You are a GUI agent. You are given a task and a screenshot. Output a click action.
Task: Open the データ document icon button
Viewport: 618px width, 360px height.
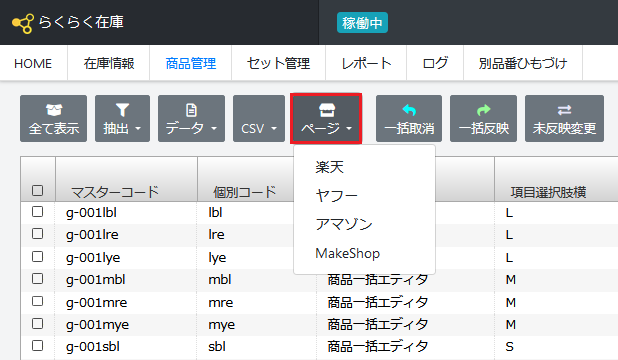pos(191,118)
